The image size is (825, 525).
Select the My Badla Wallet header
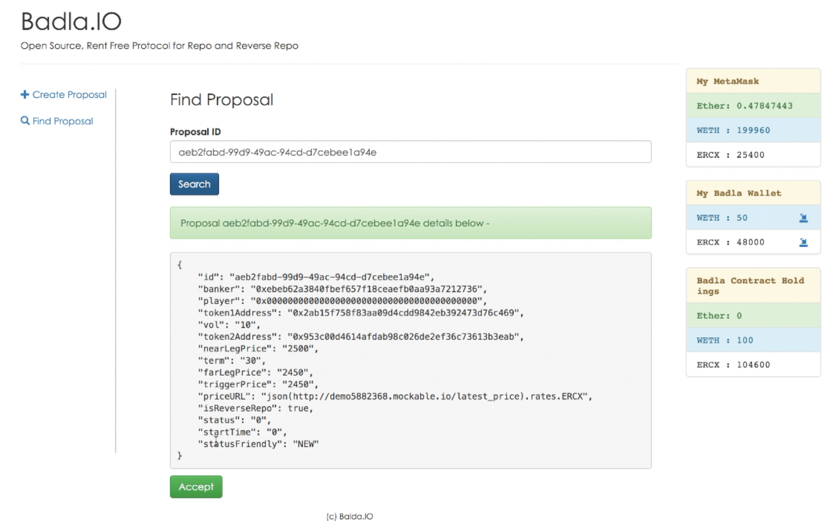753,193
